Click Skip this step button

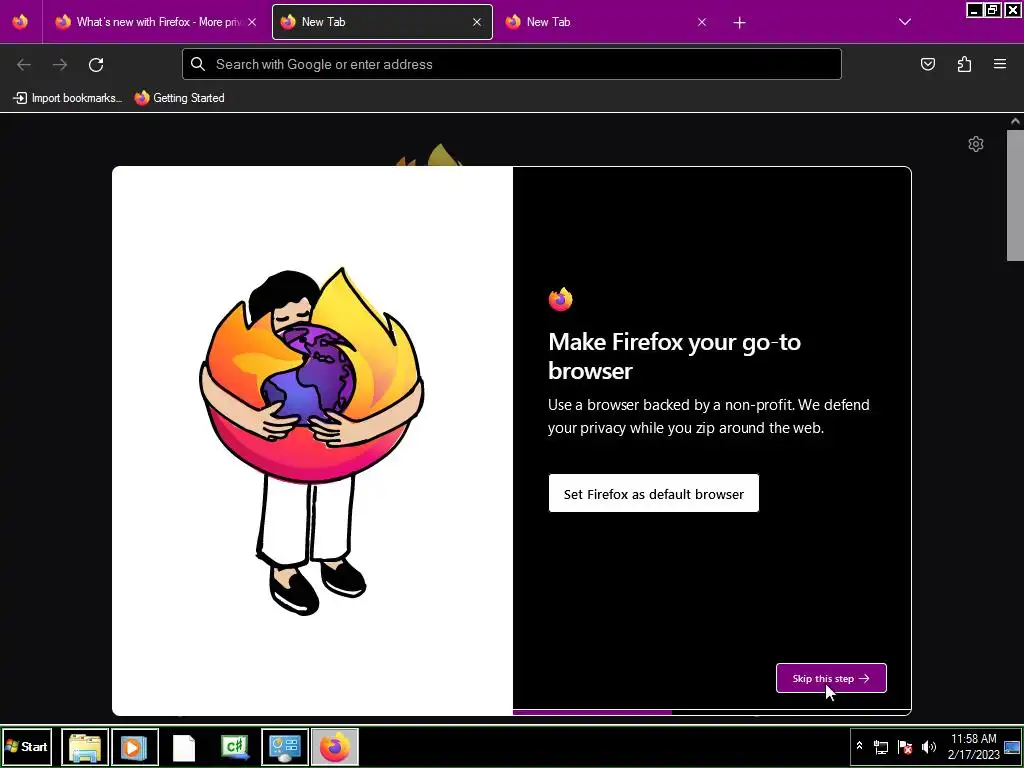click(831, 678)
